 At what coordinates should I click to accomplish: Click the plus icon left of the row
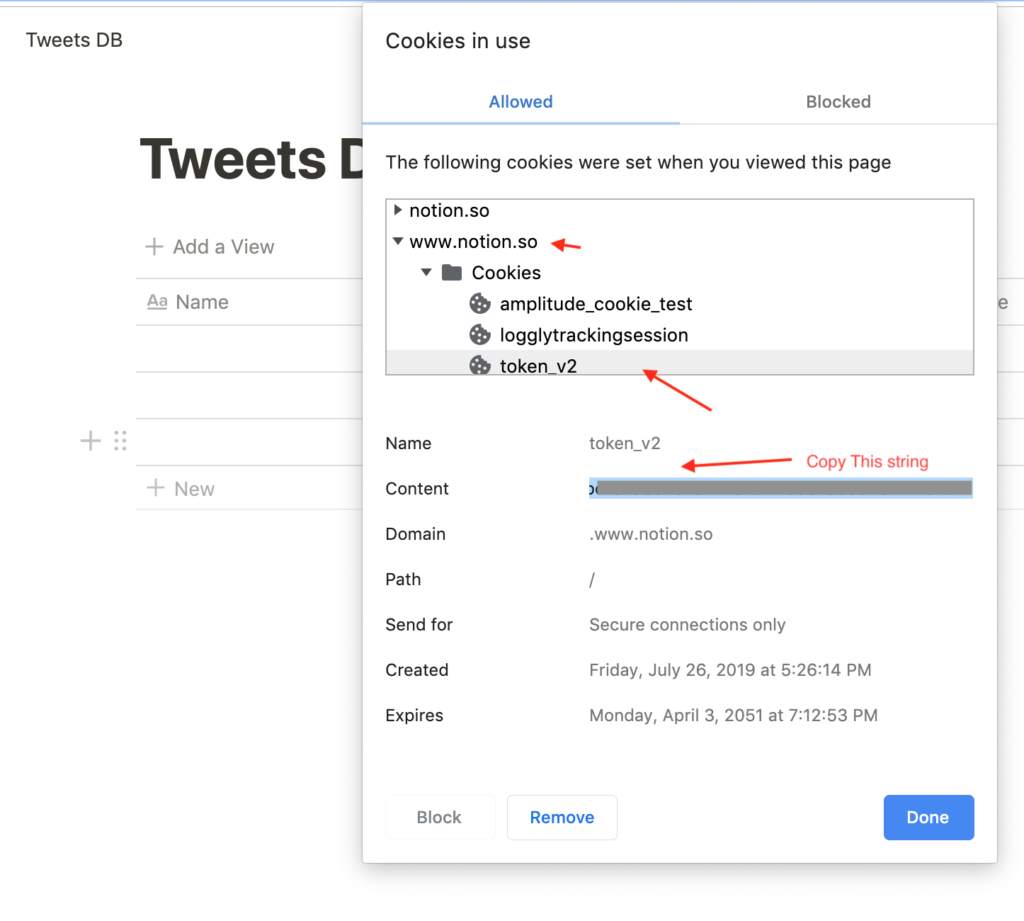coord(90,441)
